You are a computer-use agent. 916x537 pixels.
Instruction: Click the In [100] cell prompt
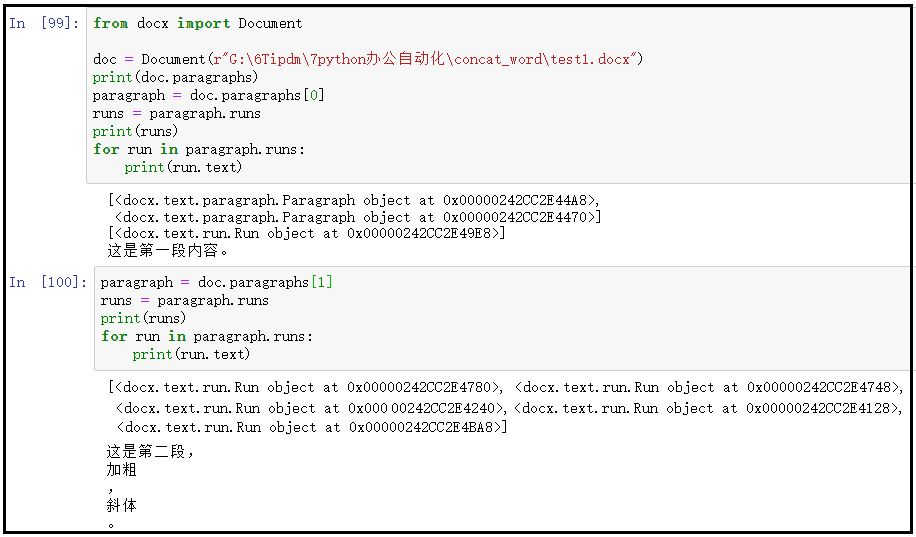coord(48,282)
